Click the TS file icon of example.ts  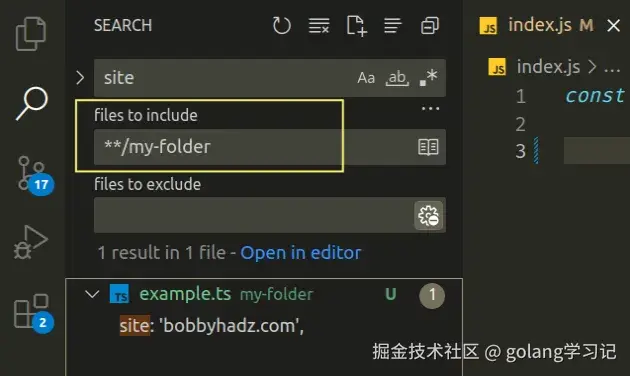pyautogui.click(x=119, y=294)
